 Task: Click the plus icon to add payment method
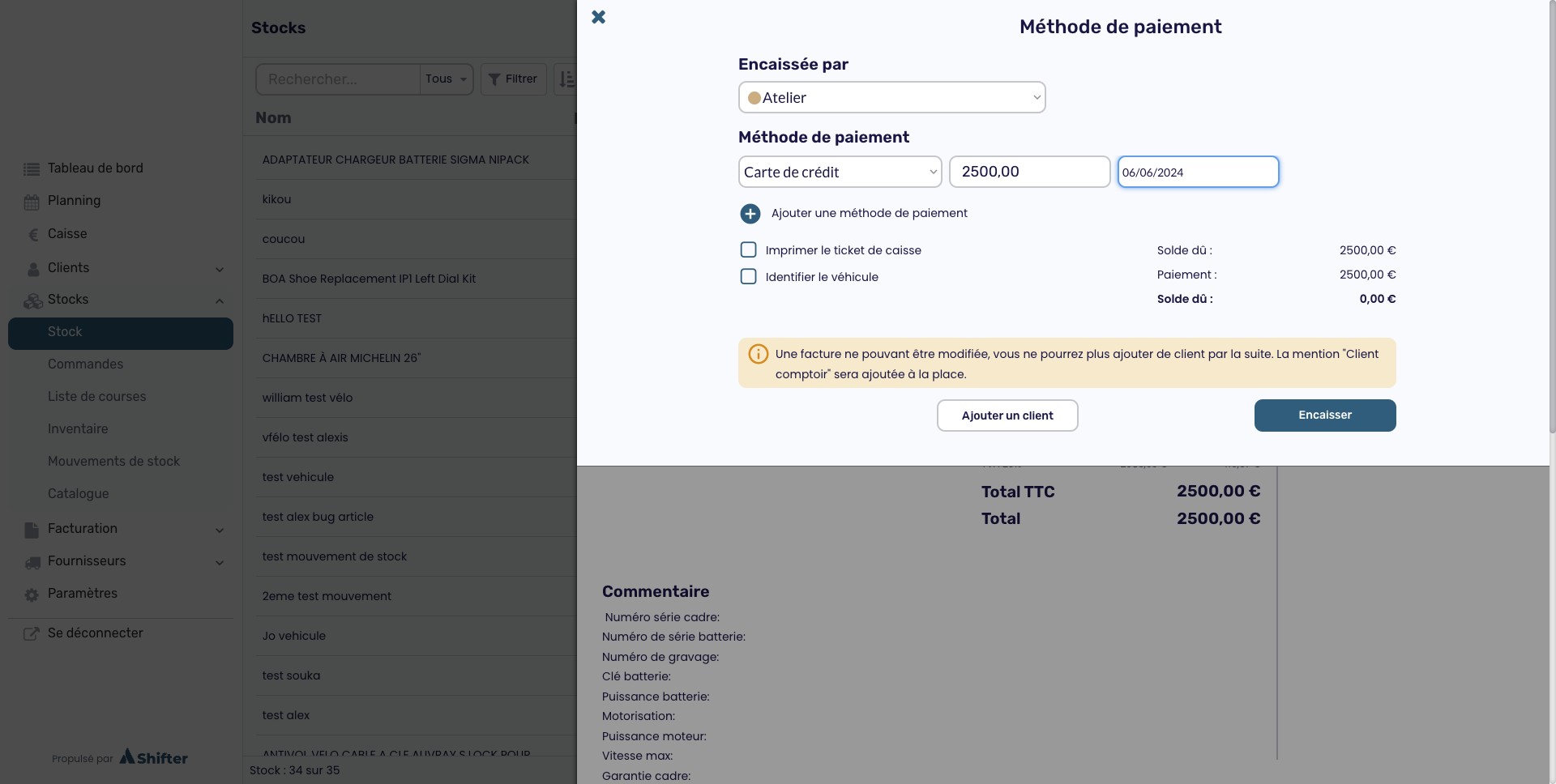750,214
